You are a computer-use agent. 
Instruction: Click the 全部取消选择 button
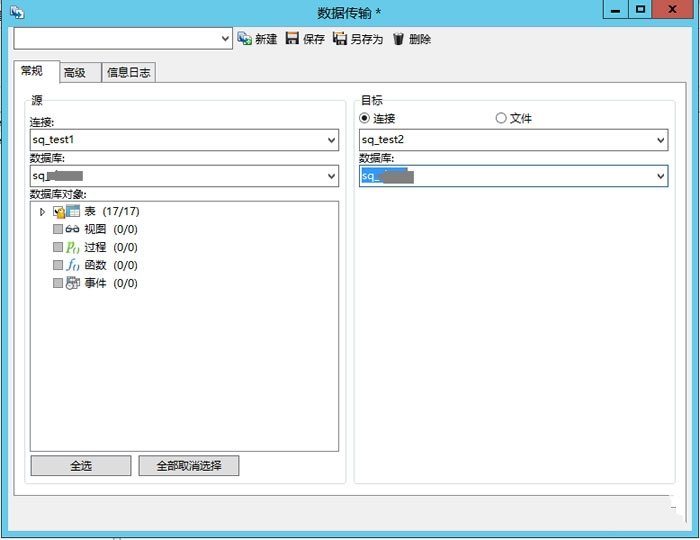point(189,465)
